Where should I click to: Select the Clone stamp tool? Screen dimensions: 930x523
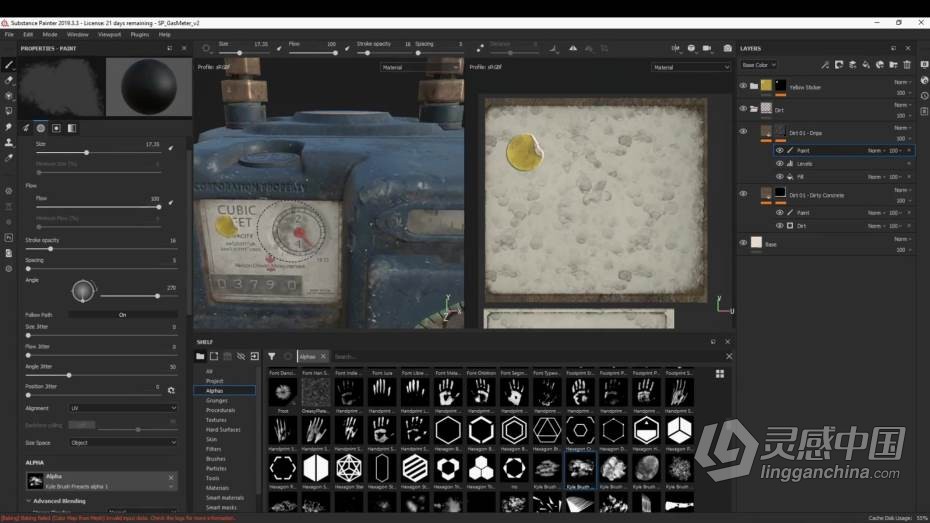(x=8, y=142)
